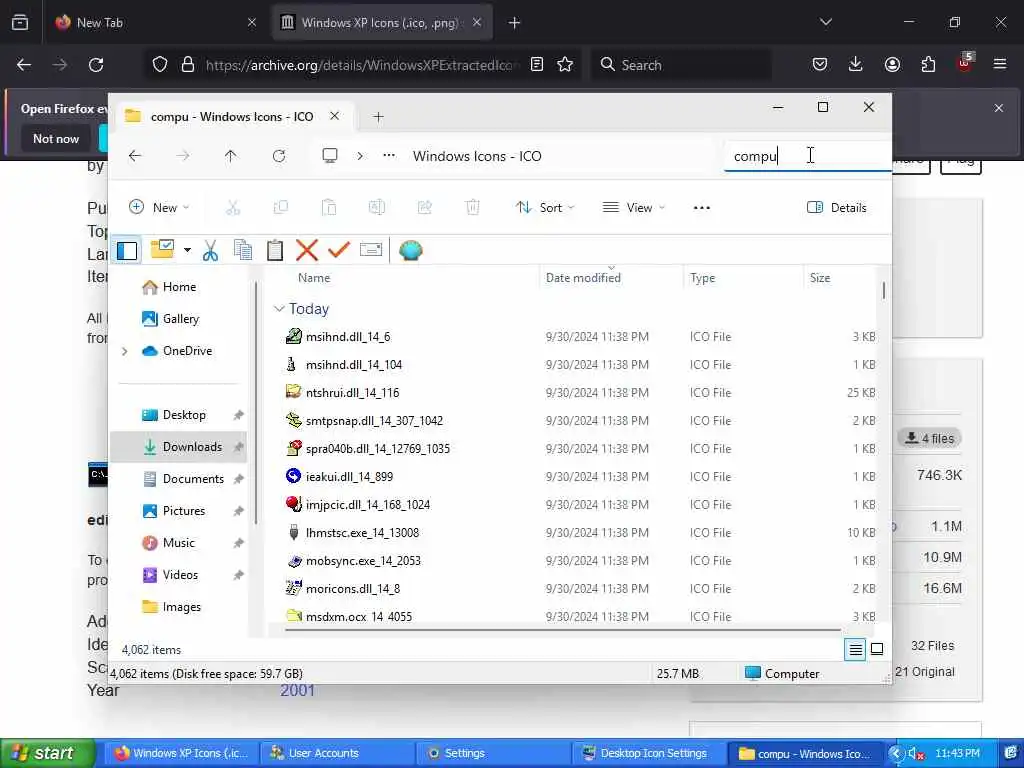Click the Paste icon in Explorer command bar
This screenshot has height=768, width=1024.
click(329, 208)
